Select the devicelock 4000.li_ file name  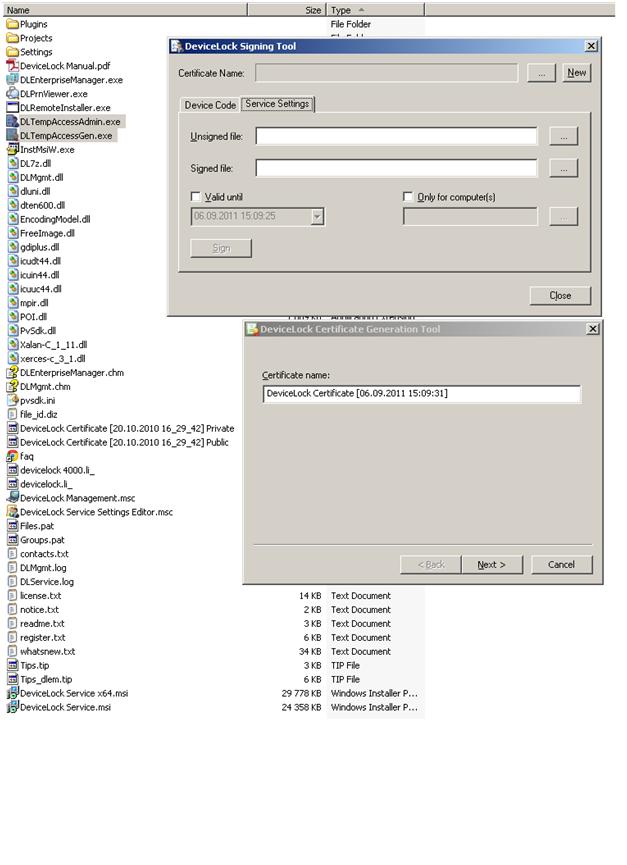[x=57, y=471]
